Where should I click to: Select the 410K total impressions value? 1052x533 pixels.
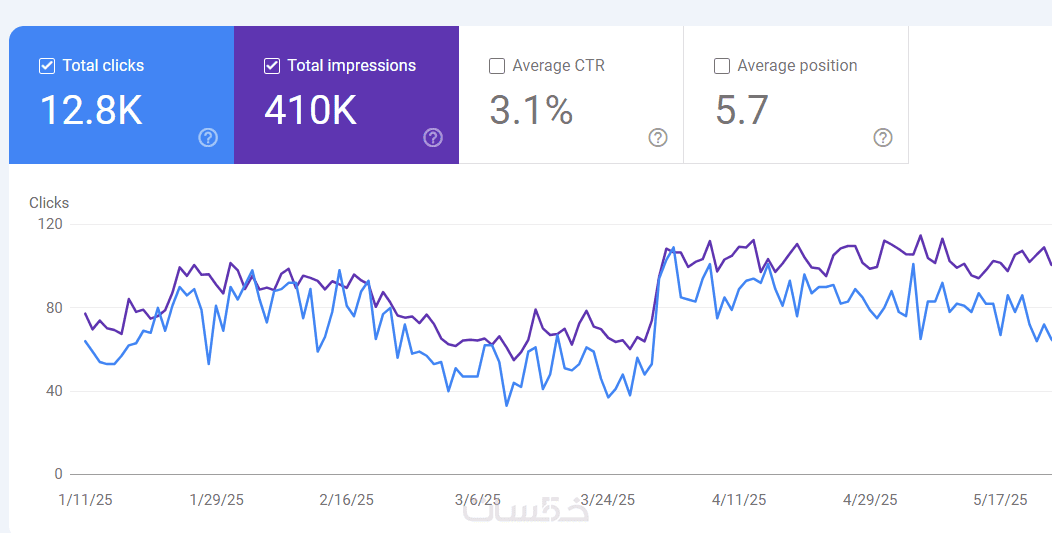(311, 110)
